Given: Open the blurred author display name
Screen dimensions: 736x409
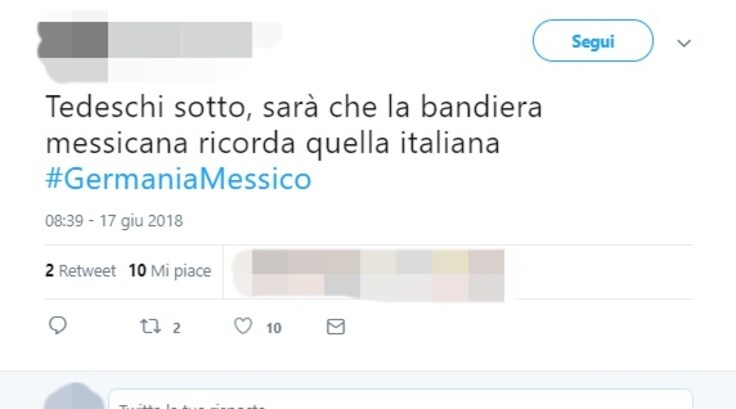Looking at the screenshot, I should [x=181, y=40].
